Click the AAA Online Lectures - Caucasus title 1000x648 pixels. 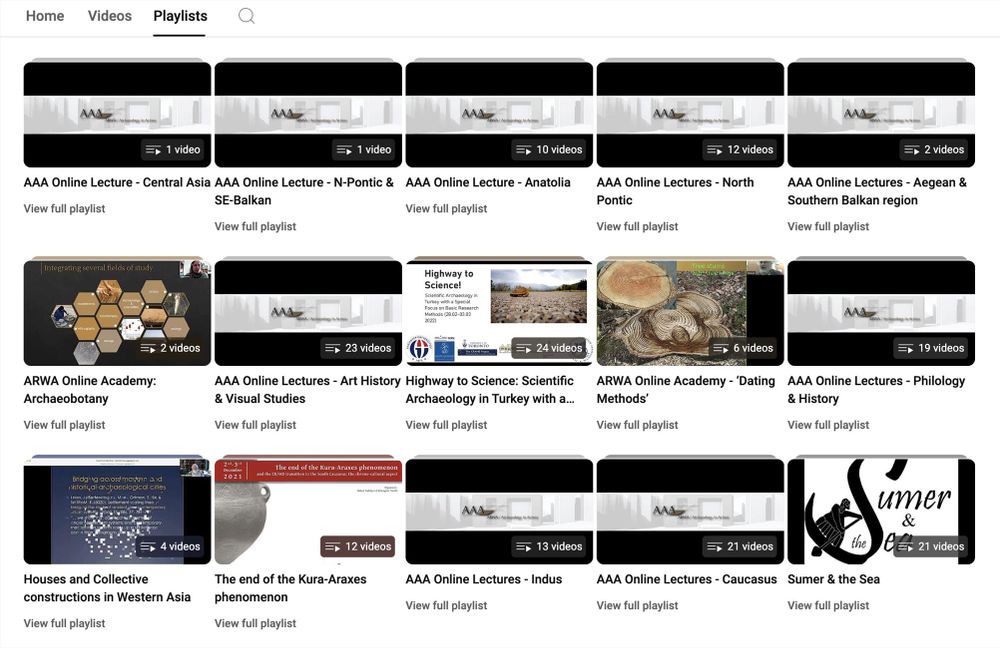point(687,579)
